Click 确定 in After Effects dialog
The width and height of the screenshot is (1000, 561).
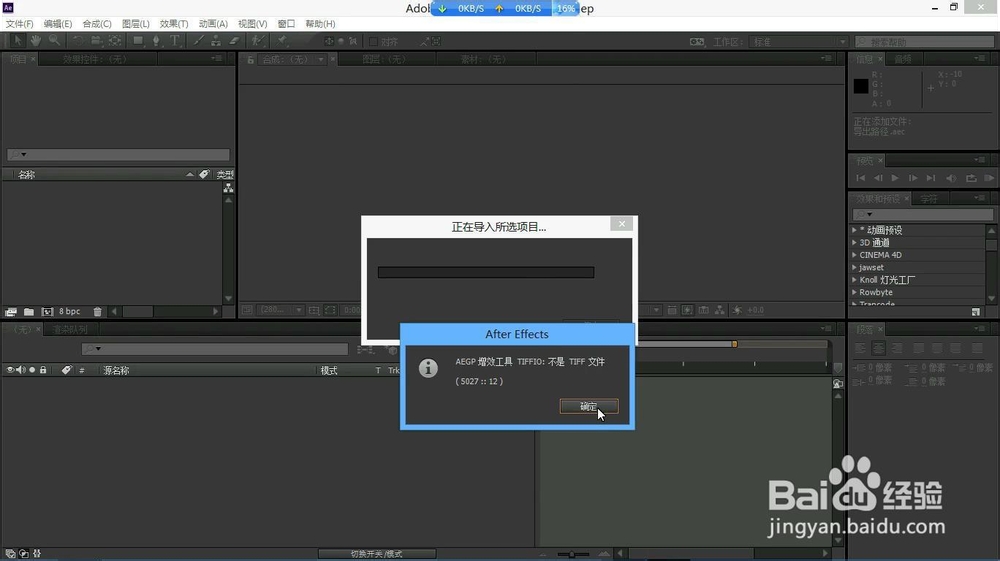tap(589, 407)
